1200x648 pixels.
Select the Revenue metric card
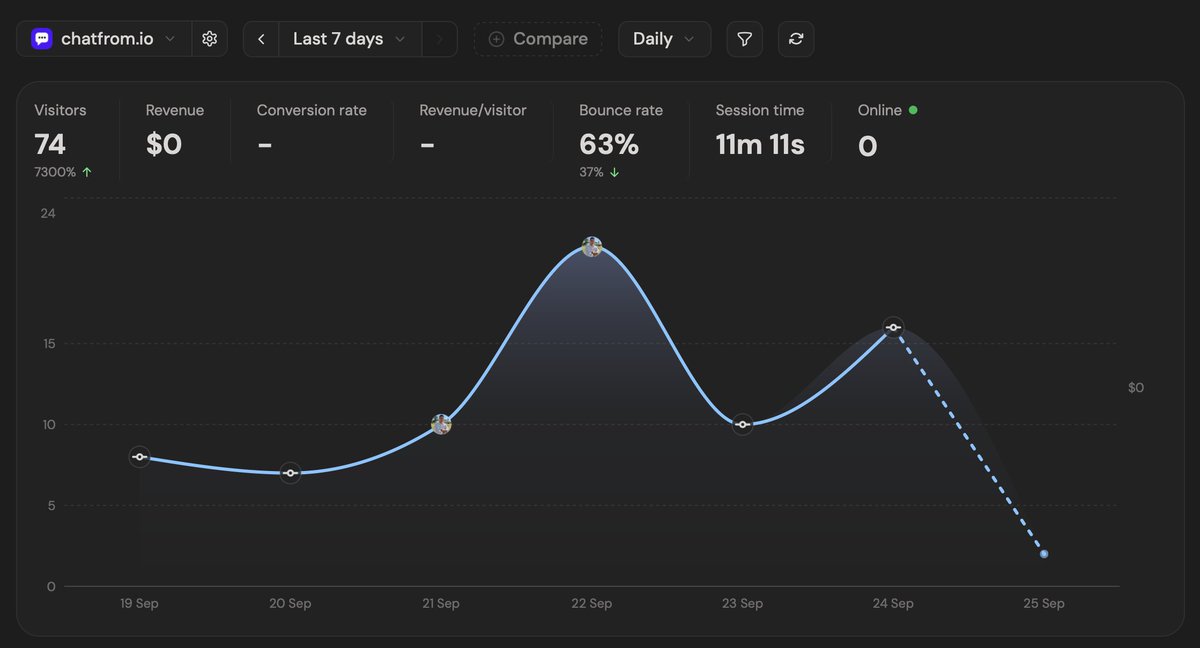click(175, 130)
